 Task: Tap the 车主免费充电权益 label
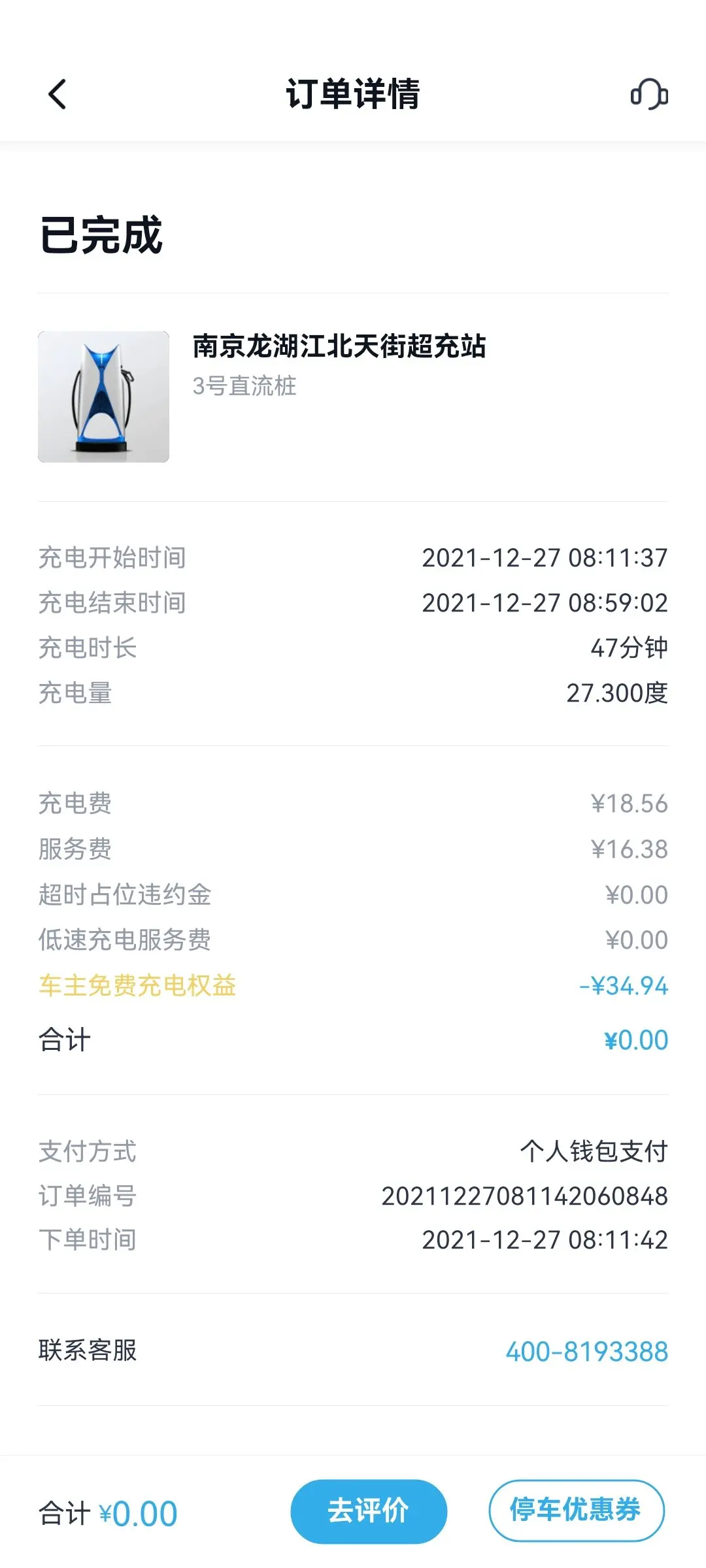pos(137,985)
